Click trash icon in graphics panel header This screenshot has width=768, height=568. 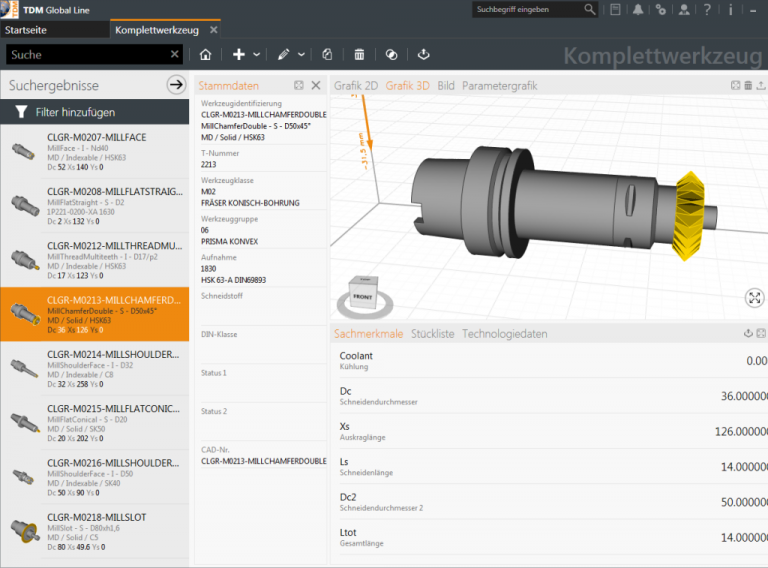coord(748,85)
